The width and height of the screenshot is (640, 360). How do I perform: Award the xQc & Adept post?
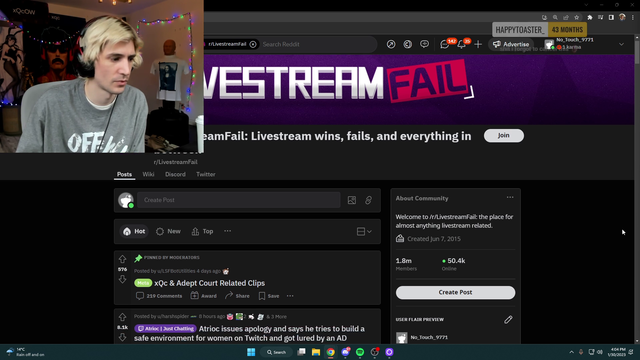[x=204, y=296]
